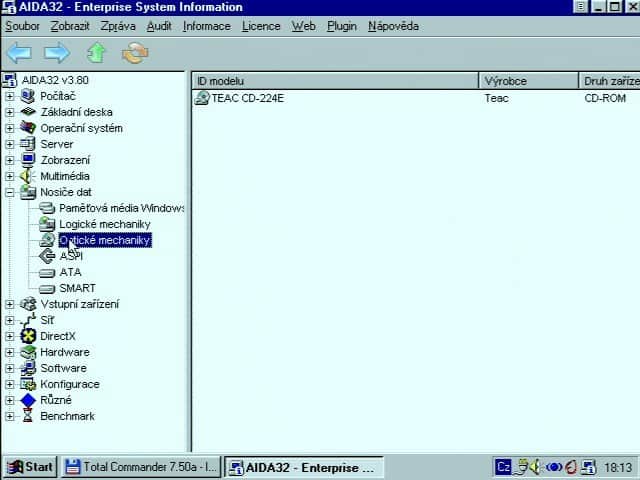The image size is (640, 480).
Task: Click the Výrobce column header
Action: click(x=529, y=81)
